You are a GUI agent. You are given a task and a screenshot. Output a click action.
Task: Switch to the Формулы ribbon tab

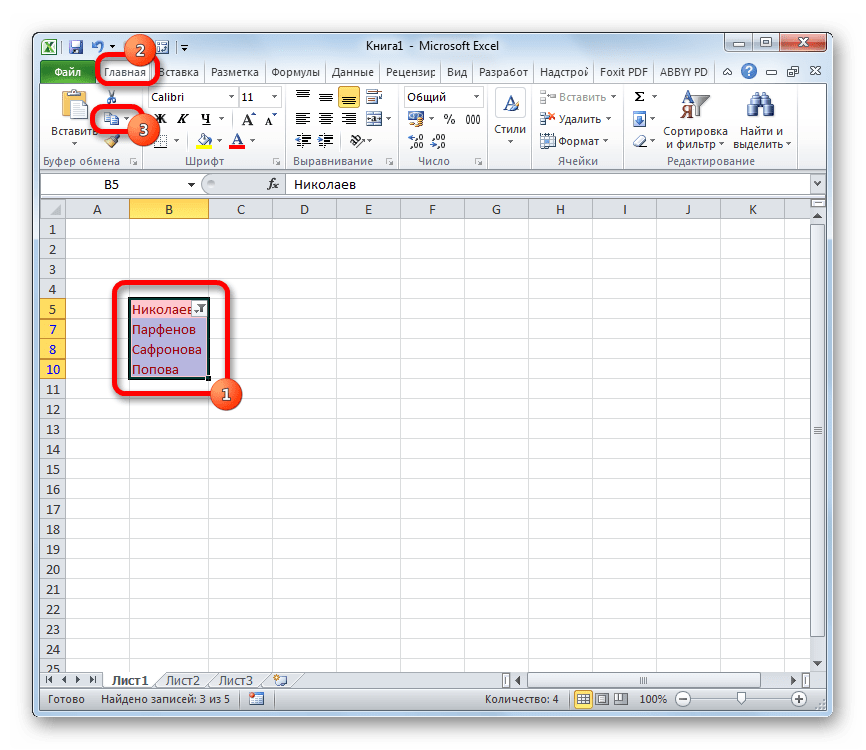[295, 72]
